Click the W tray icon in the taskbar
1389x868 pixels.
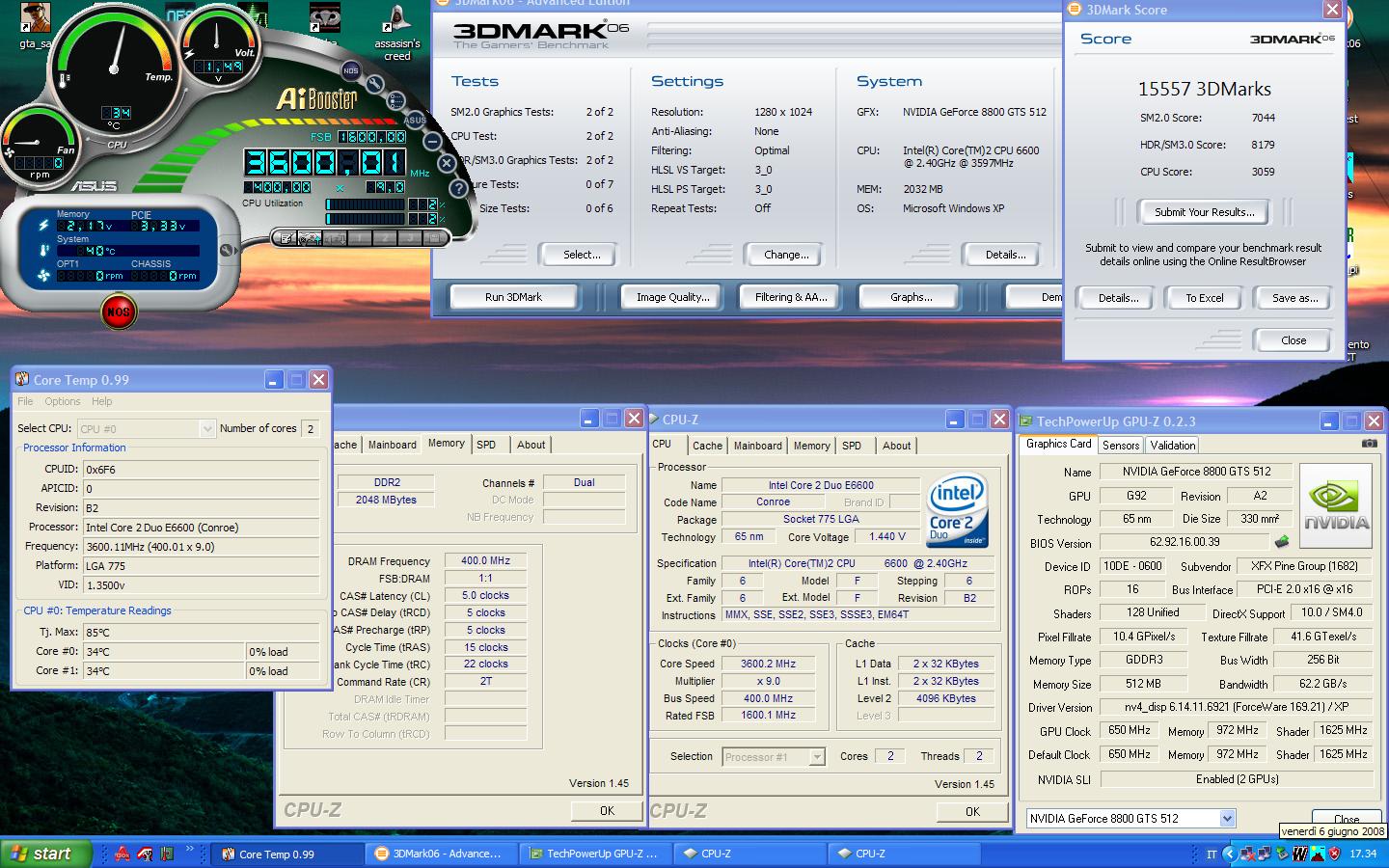(x=1300, y=854)
